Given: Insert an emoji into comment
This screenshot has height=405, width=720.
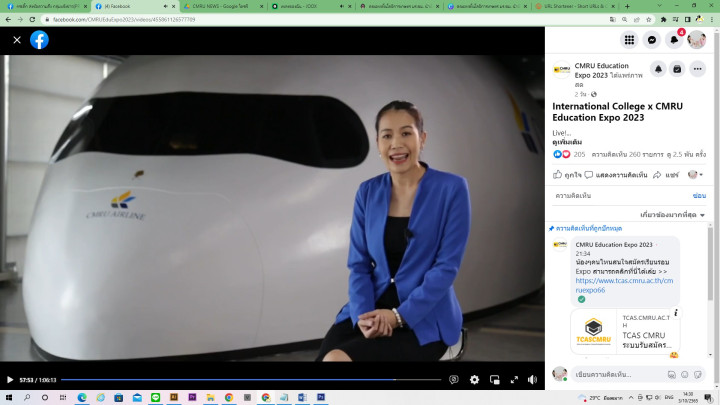Looking at the screenshot, I should click(685, 375).
